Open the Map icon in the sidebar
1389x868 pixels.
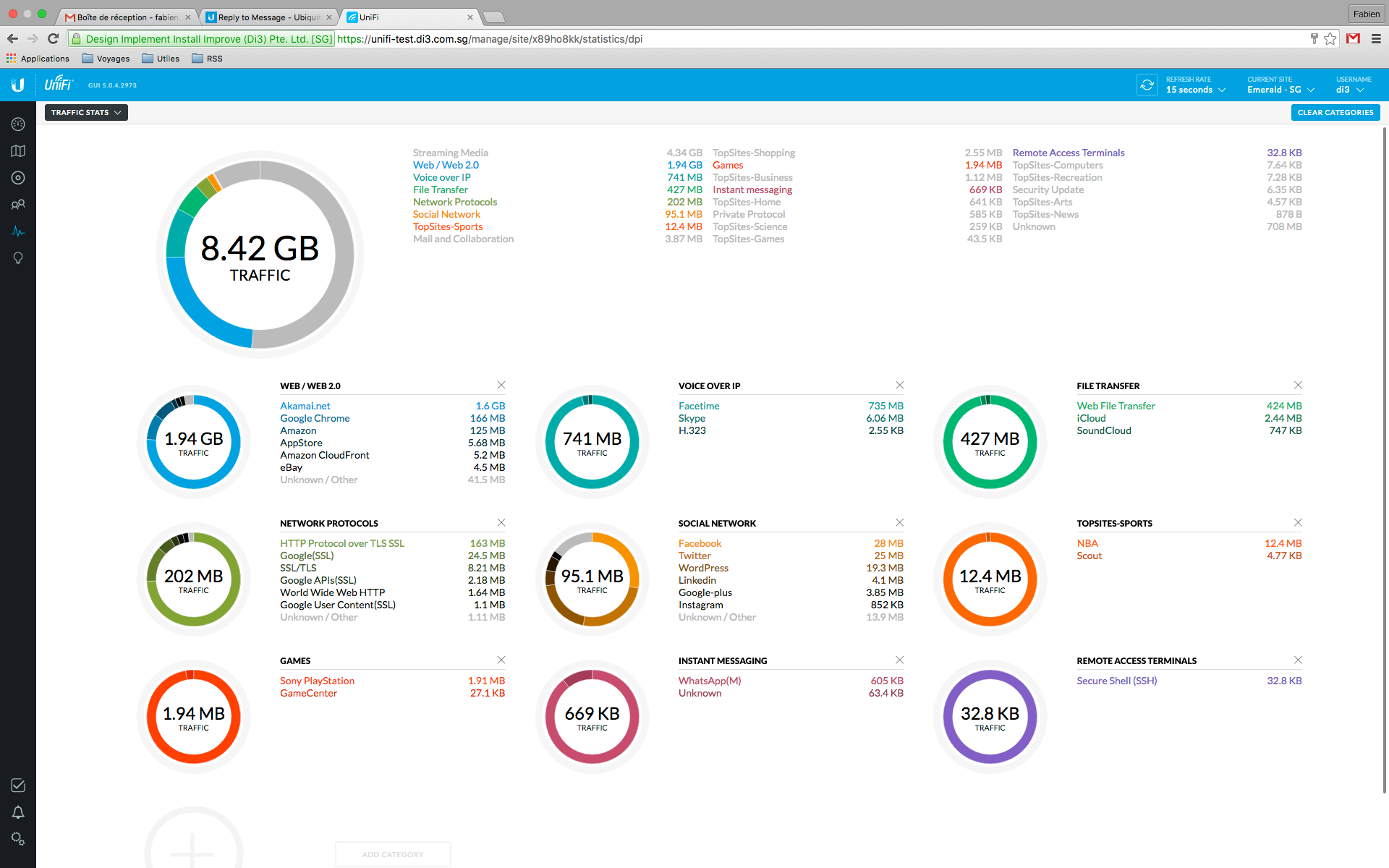[x=18, y=151]
